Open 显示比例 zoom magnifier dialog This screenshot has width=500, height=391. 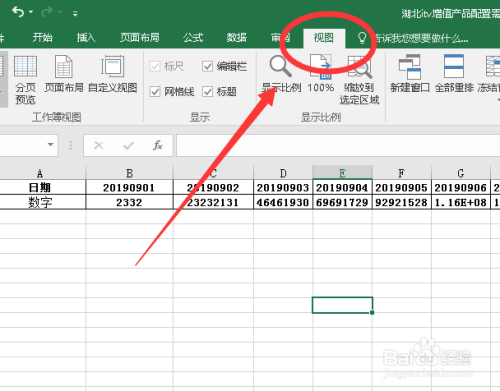coord(281,74)
